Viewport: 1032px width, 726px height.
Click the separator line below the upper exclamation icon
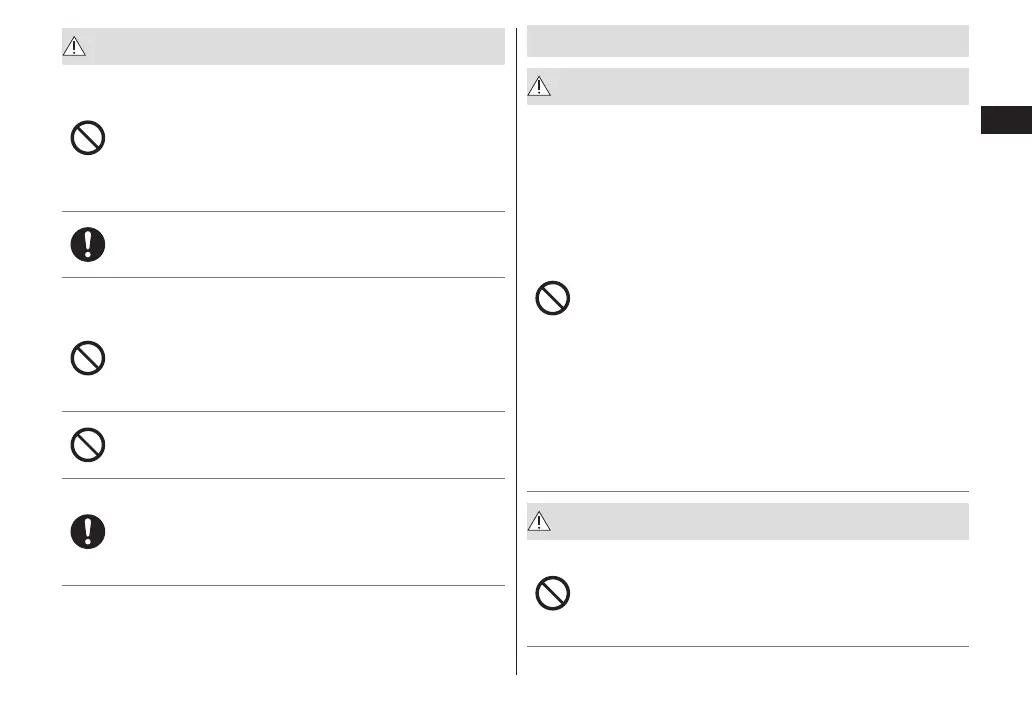[283, 278]
